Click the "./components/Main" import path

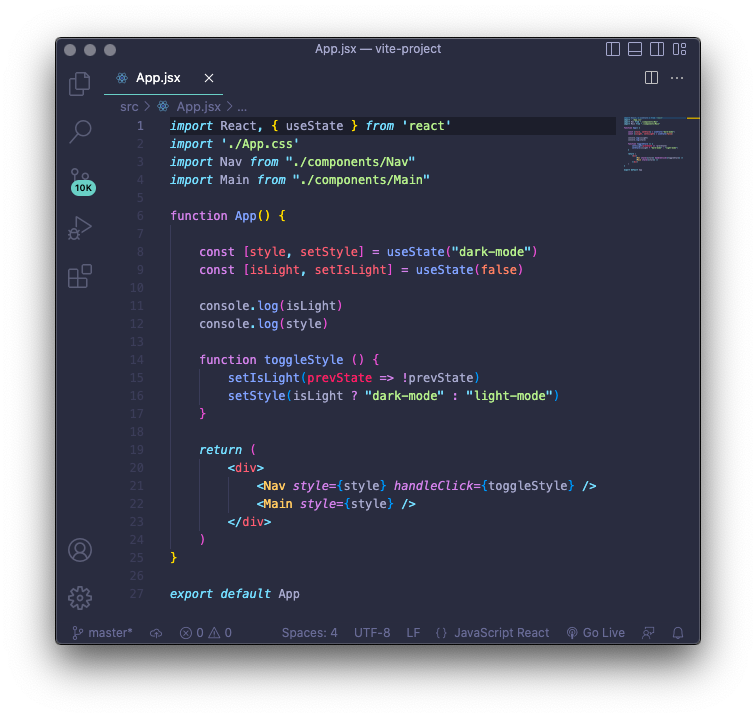click(361, 180)
